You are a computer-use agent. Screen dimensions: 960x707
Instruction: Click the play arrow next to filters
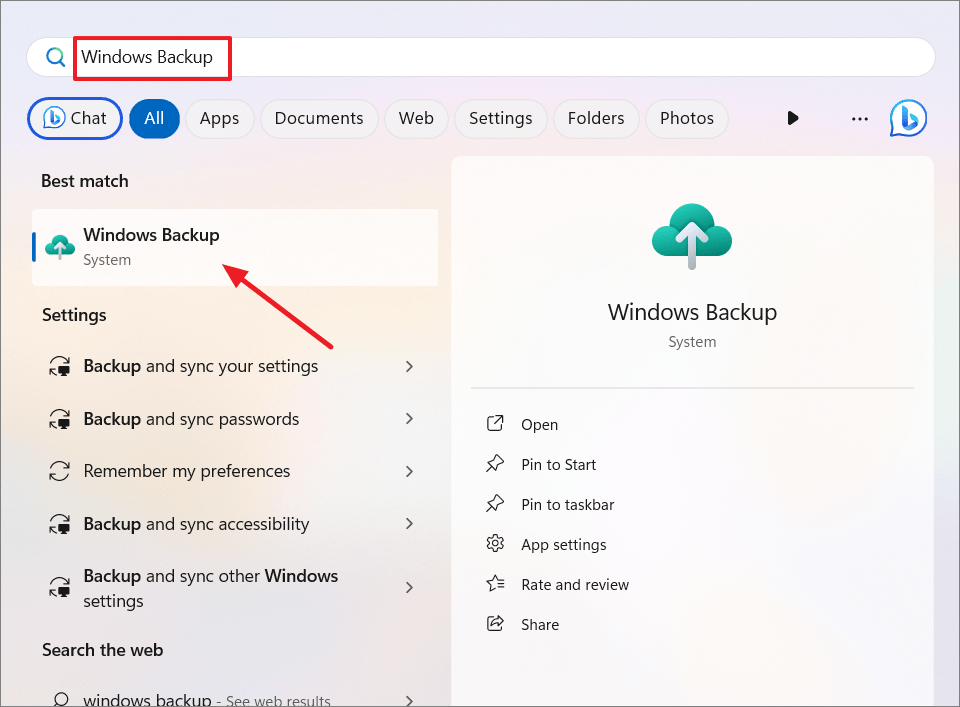coord(793,118)
